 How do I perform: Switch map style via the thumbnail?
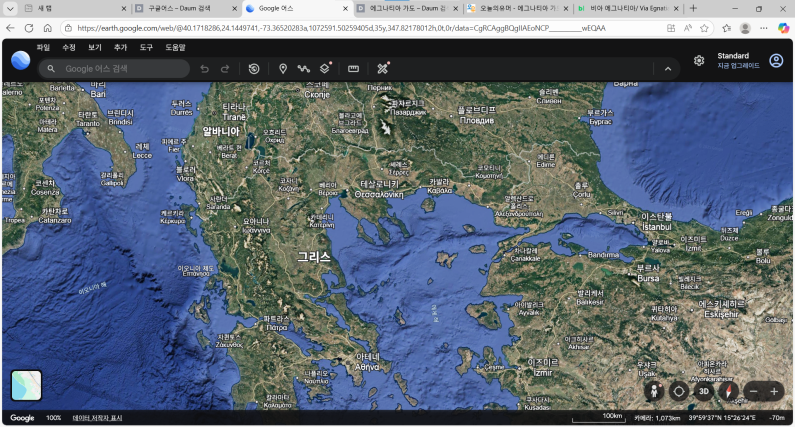tap(26, 385)
